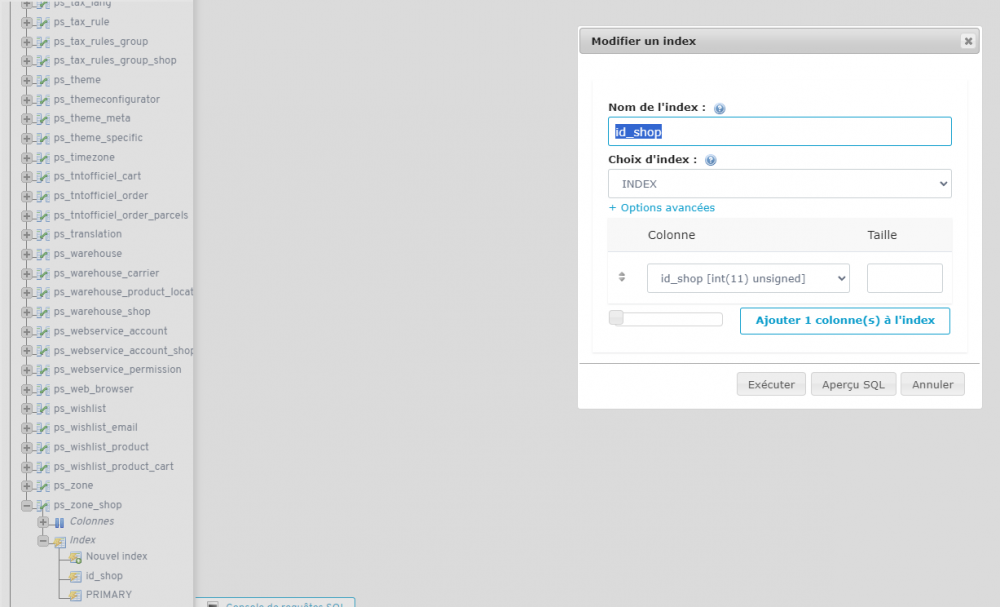The image size is (1000, 607).
Task: Expand the ps_tax_rules_group tree node
Action: tap(27, 42)
